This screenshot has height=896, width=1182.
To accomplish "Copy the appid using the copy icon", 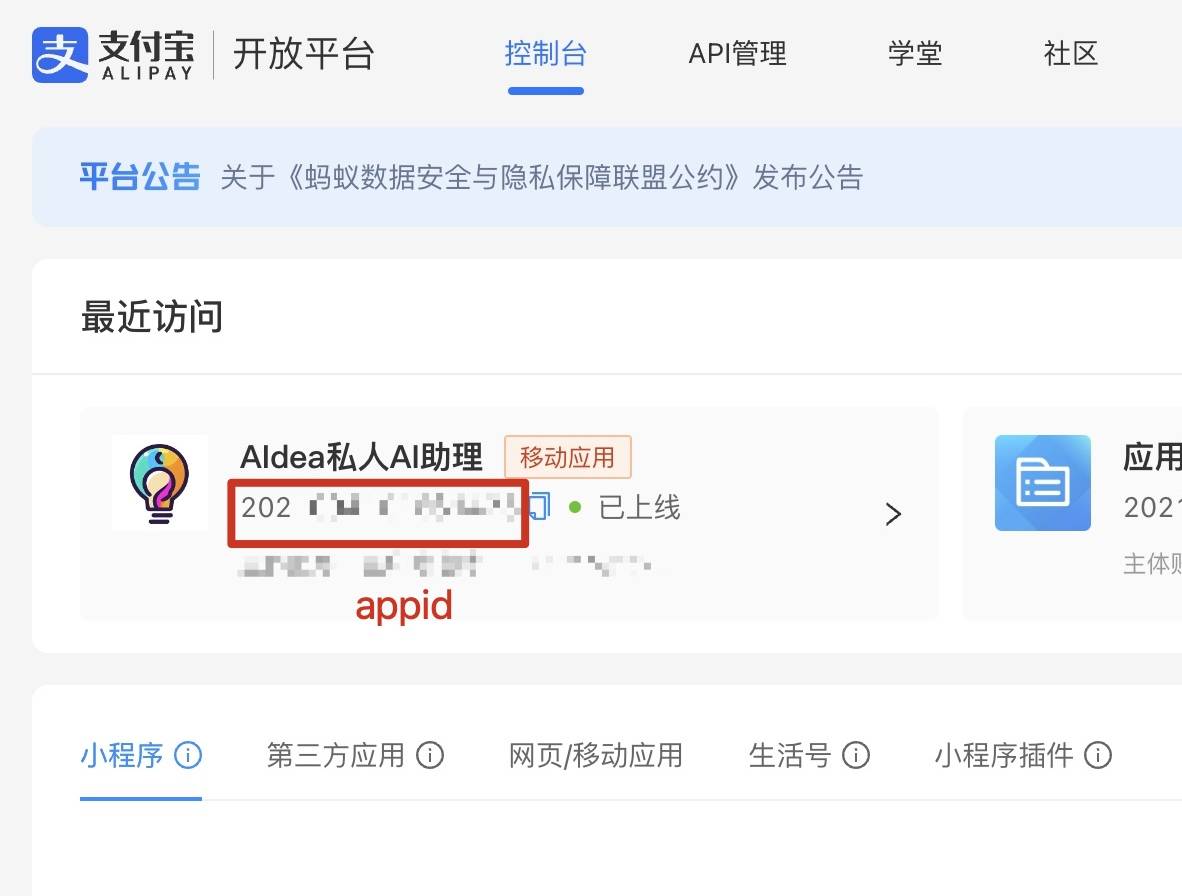I will point(538,506).
